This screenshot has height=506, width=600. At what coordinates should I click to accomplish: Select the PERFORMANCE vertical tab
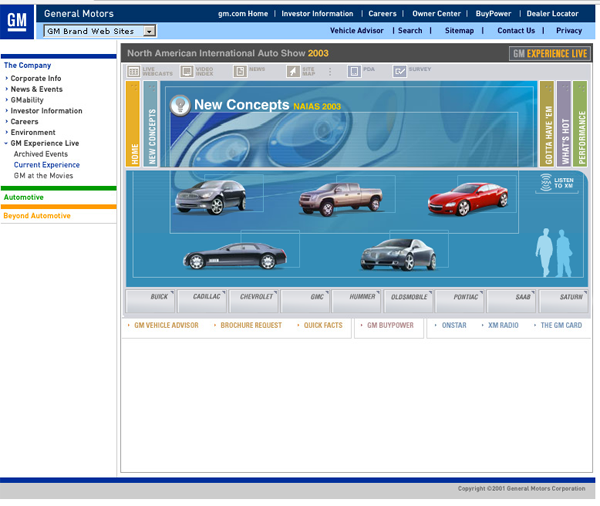click(580, 124)
